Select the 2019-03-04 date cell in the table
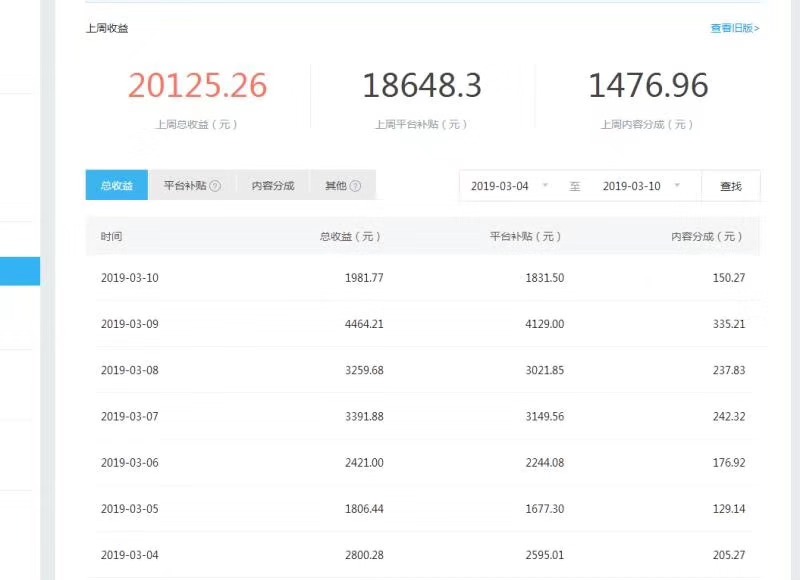Image resolution: width=800 pixels, height=580 pixels. click(x=130, y=555)
